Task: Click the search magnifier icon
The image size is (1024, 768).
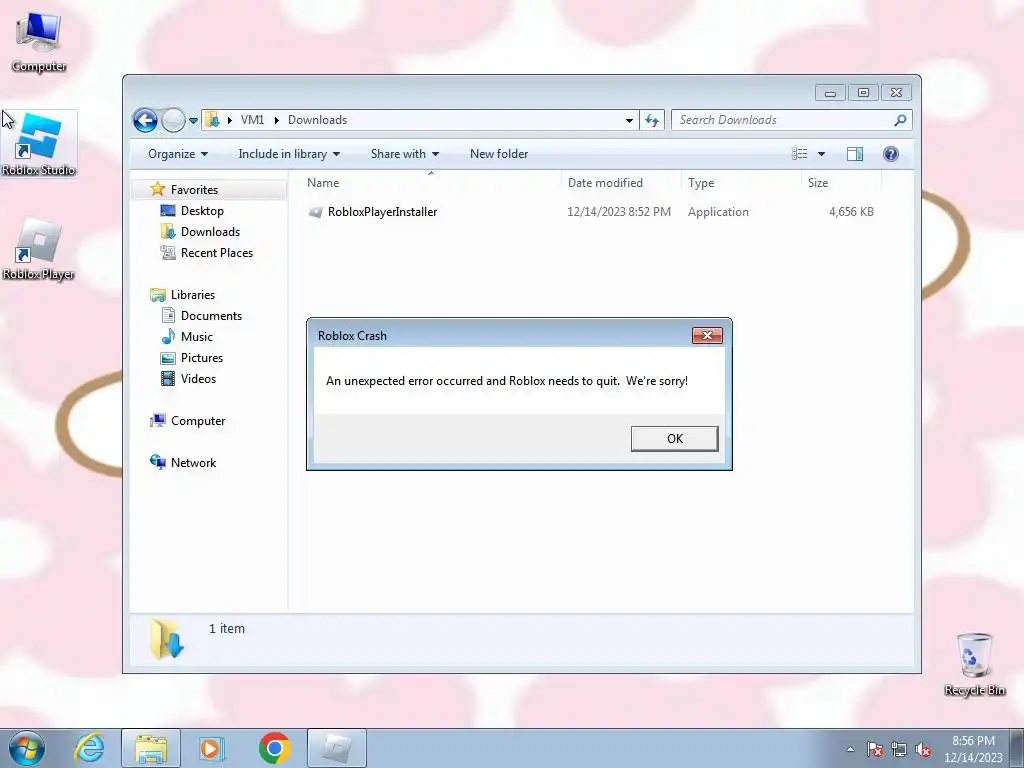Action: point(901,120)
